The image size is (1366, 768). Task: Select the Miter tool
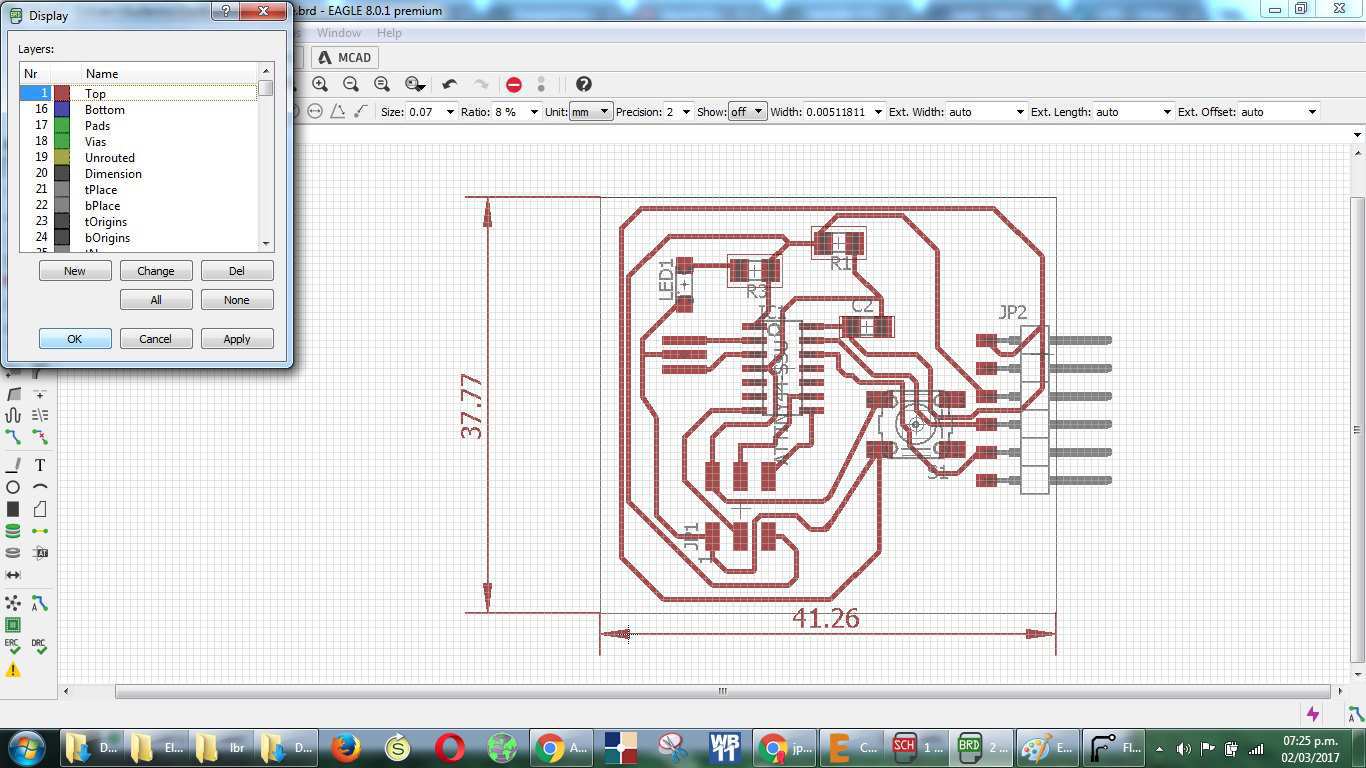tap(13, 393)
